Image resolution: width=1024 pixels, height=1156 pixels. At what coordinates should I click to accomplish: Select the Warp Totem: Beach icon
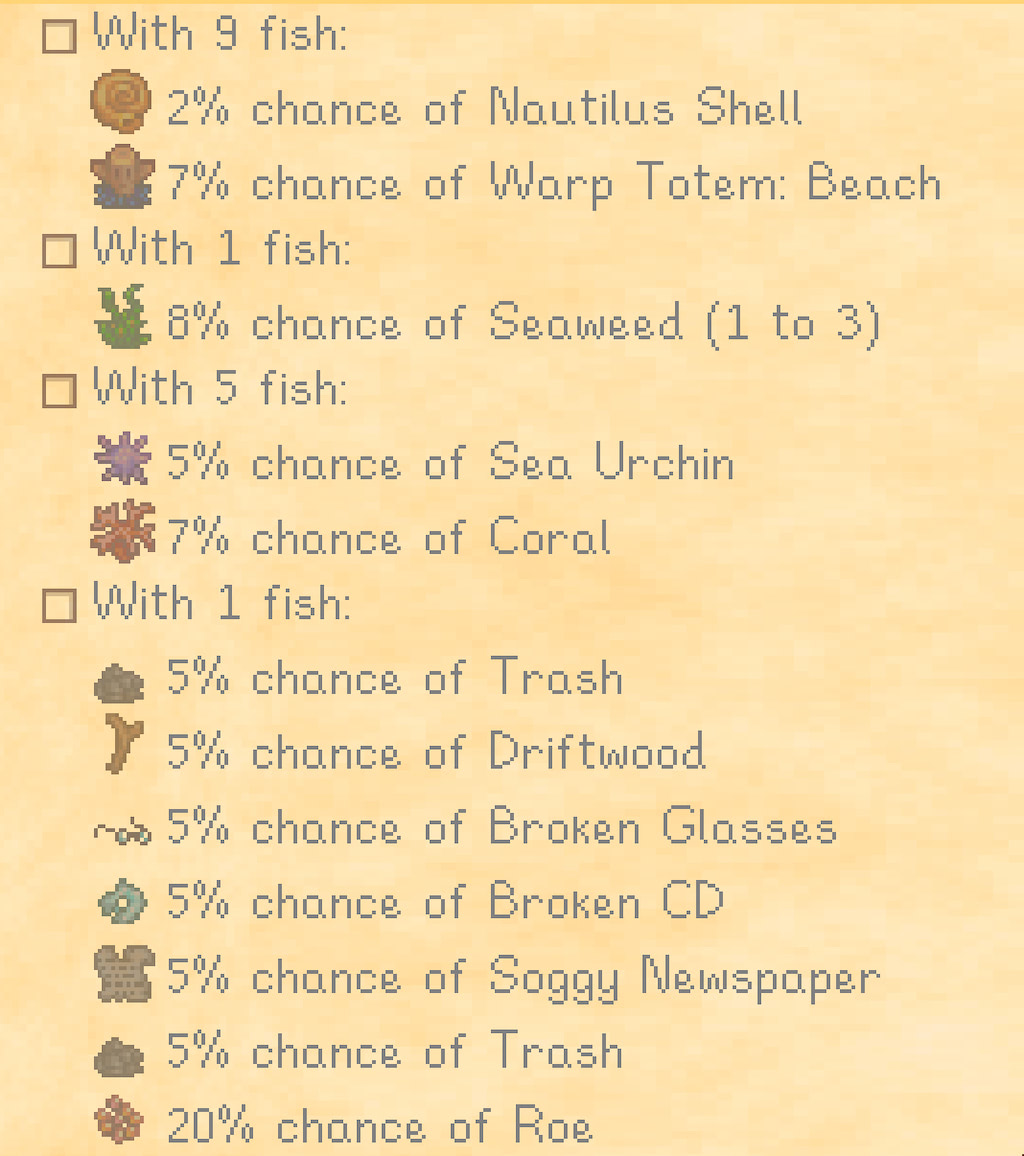point(122,177)
